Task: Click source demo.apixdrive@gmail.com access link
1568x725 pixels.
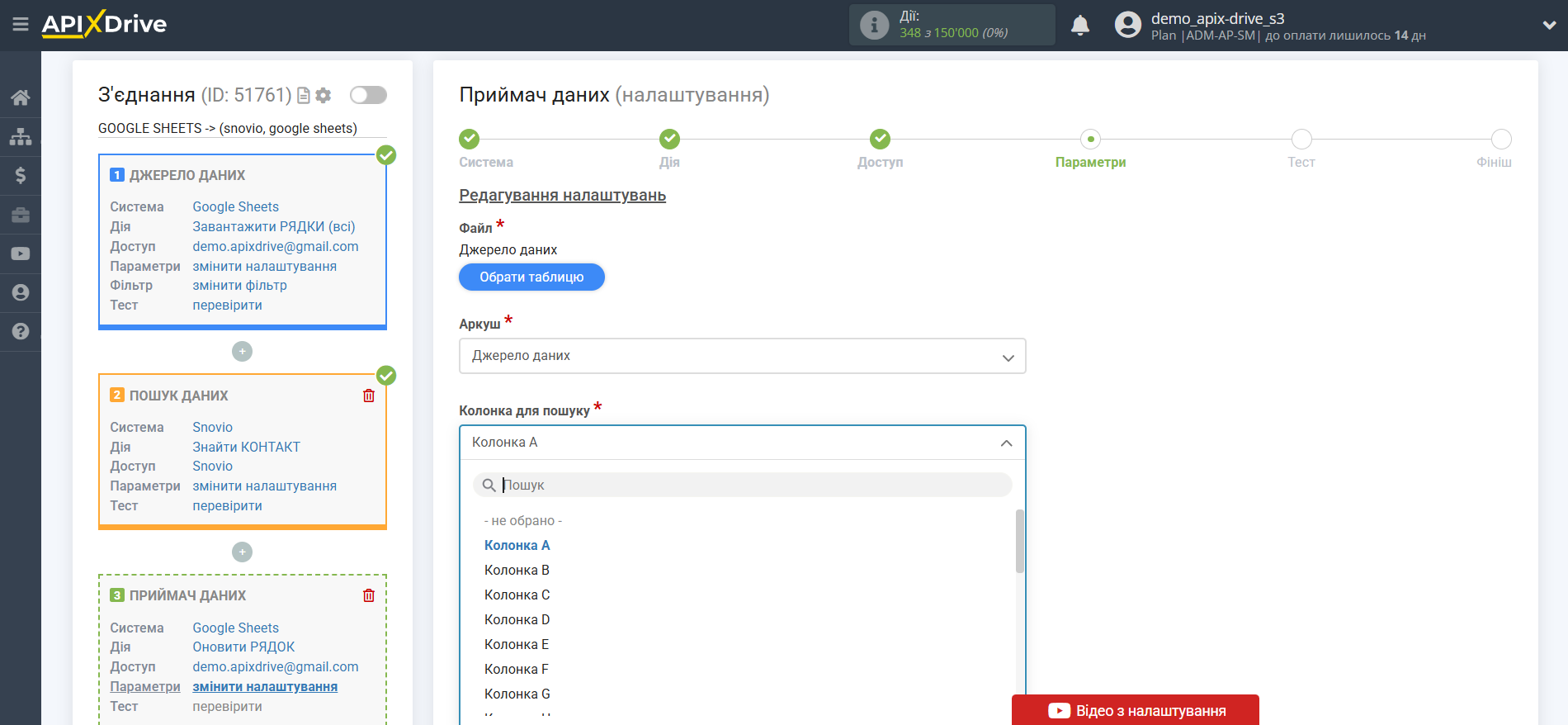Action: pos(276,247)
